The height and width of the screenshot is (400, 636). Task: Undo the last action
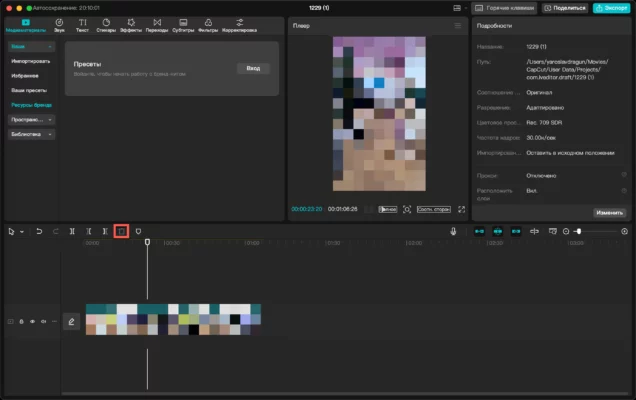tap(39, 231)
